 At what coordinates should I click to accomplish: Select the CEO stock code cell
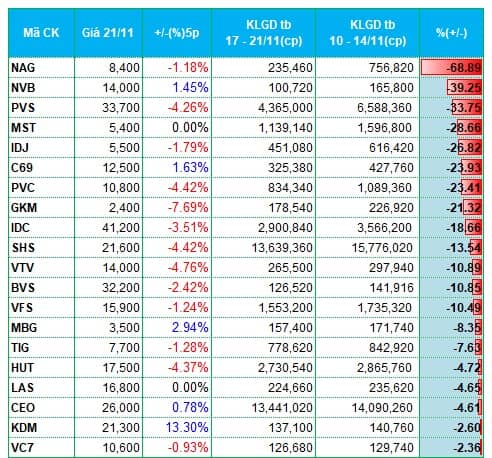coord(41,408)
